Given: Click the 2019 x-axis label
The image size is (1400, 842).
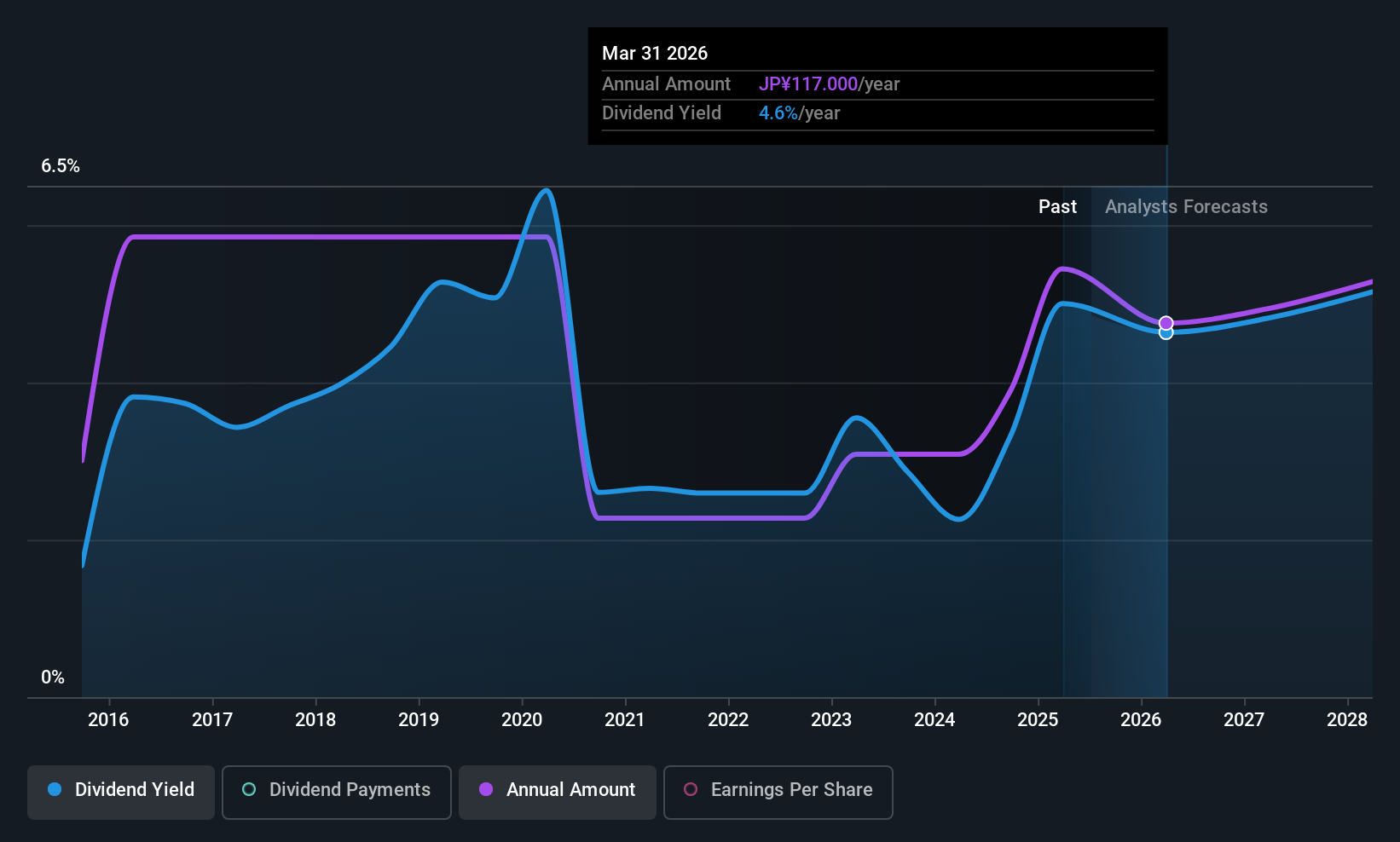Looking at the screenshot, I should [x=419, y=720].
